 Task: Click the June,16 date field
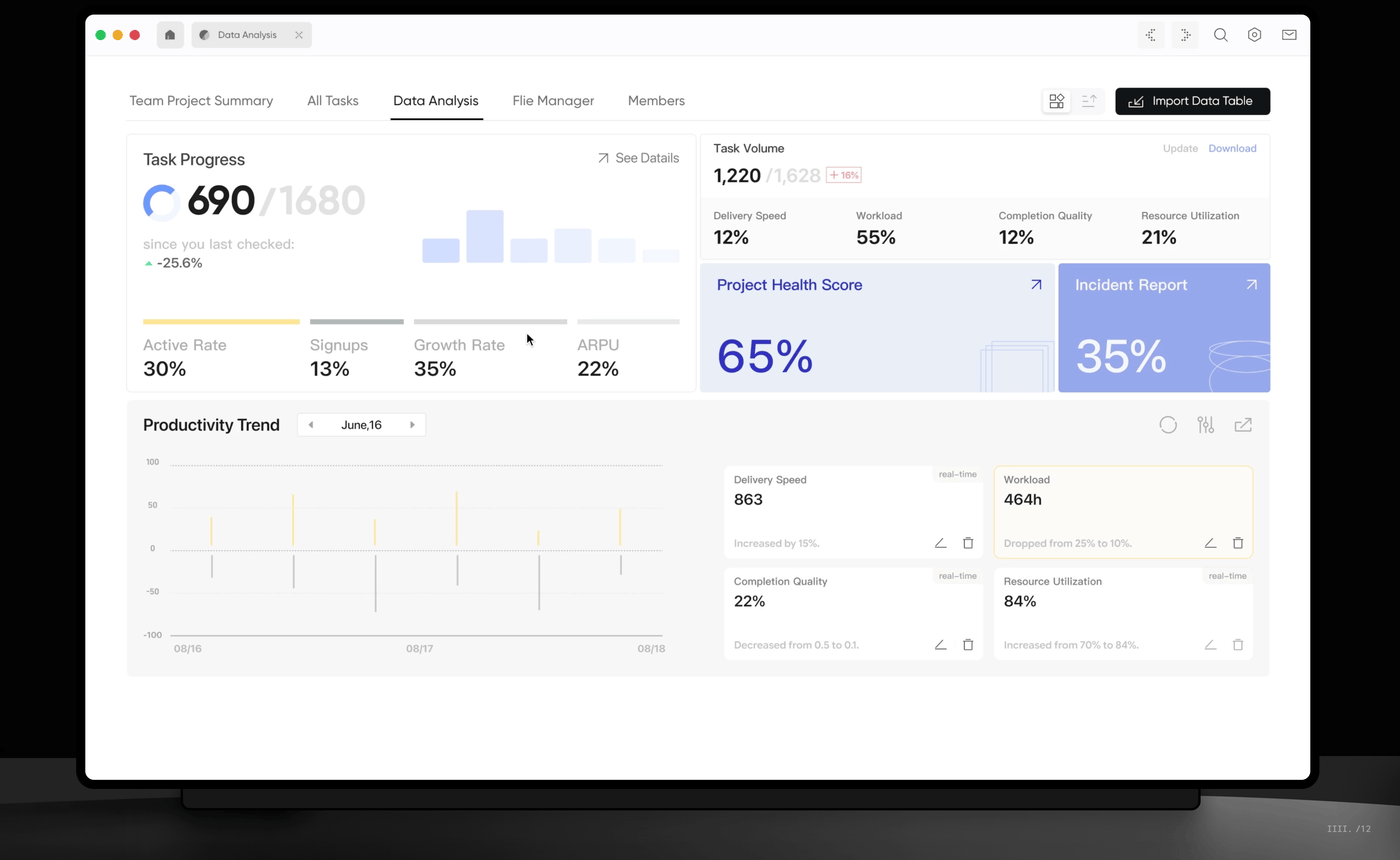coord(361,425)
